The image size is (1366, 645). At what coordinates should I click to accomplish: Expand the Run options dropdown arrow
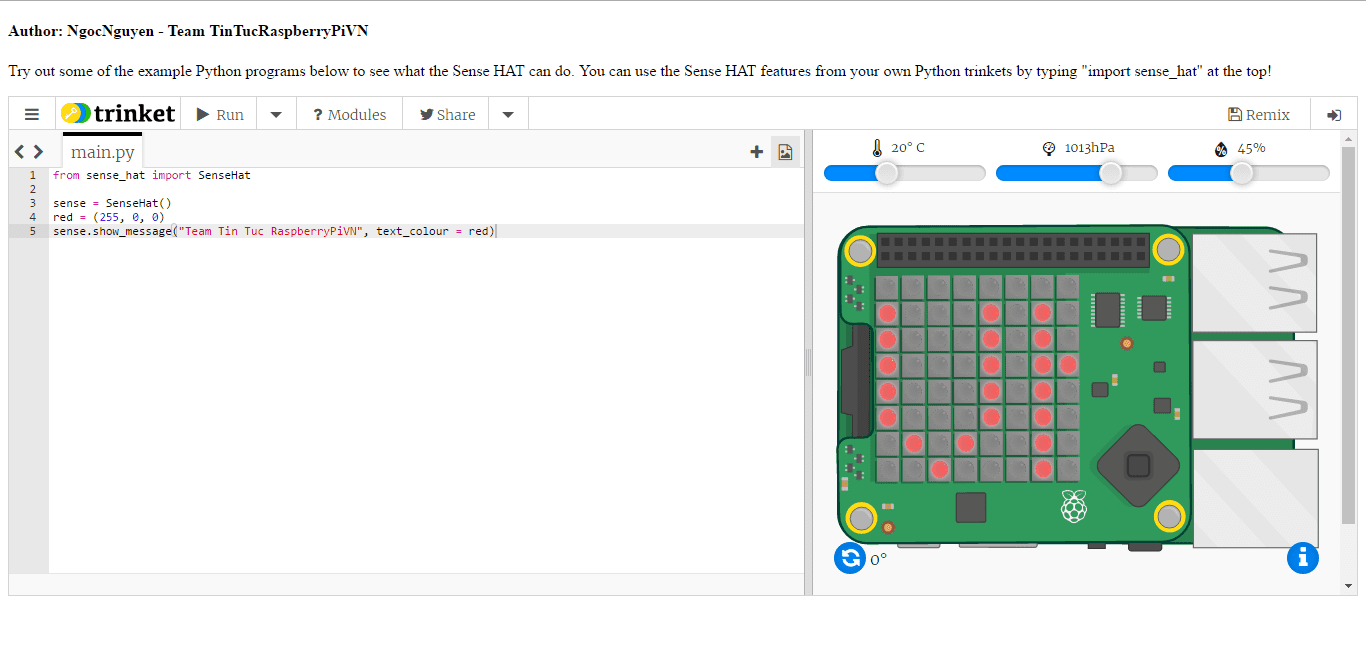click(x=276, y=115)
